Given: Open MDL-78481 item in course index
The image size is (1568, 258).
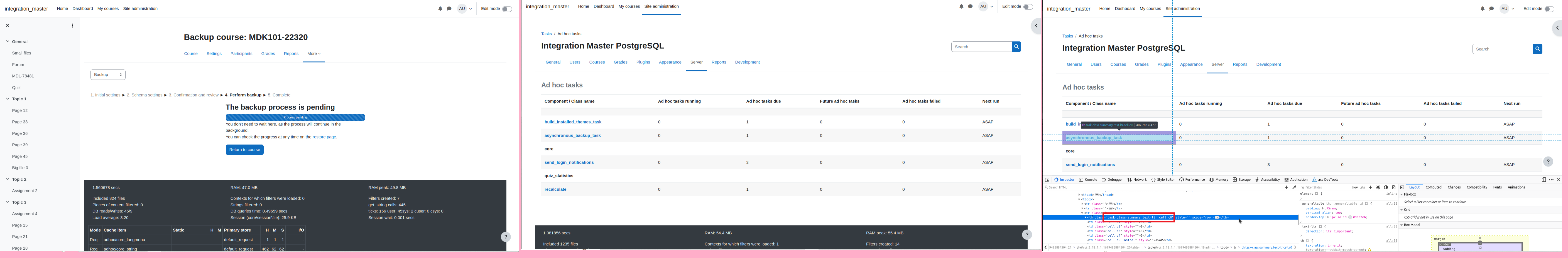Looking at the screenshot, I should (x=23, y=76).
